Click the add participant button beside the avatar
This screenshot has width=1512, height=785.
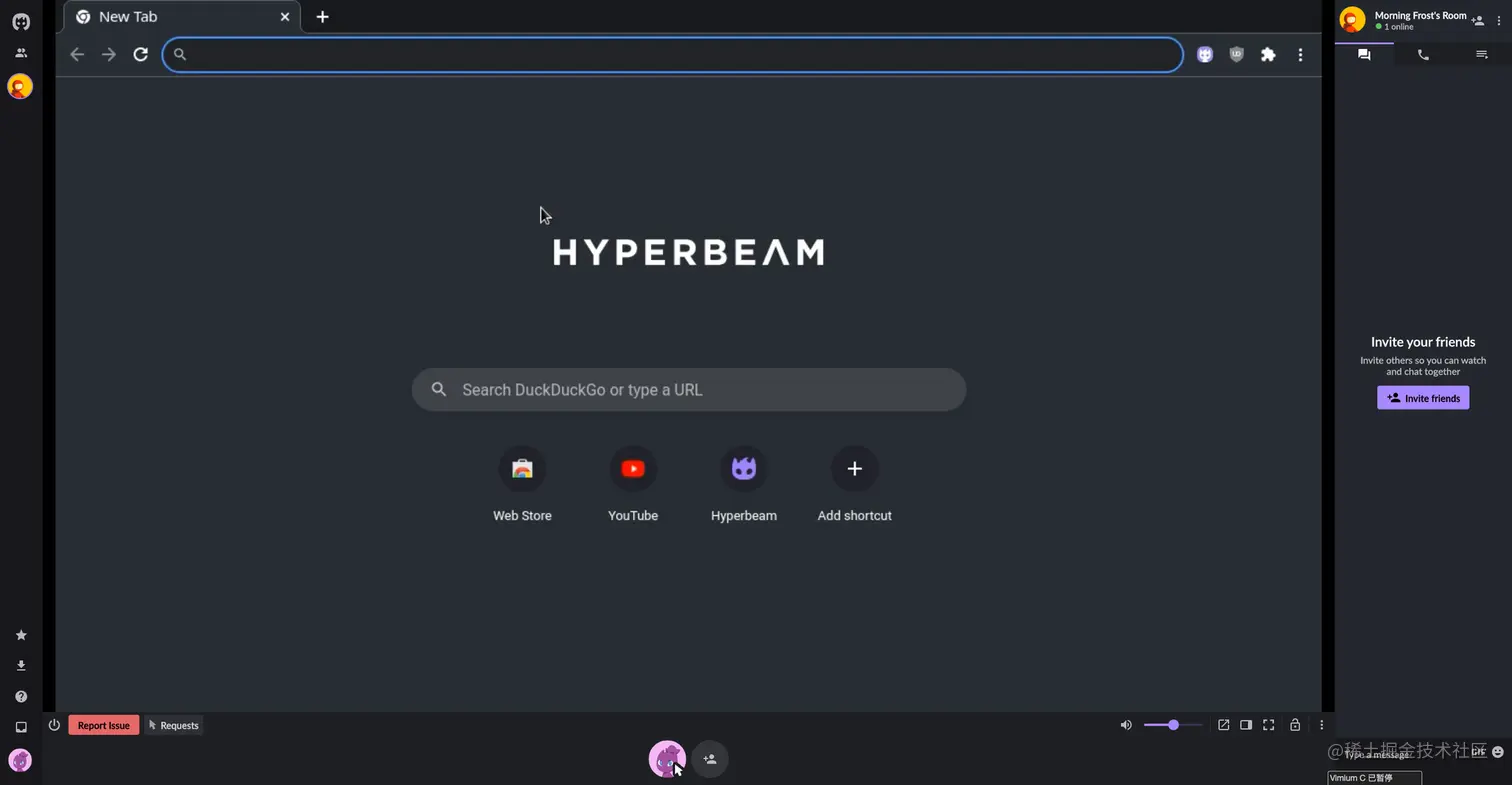[x=710, y=759]
